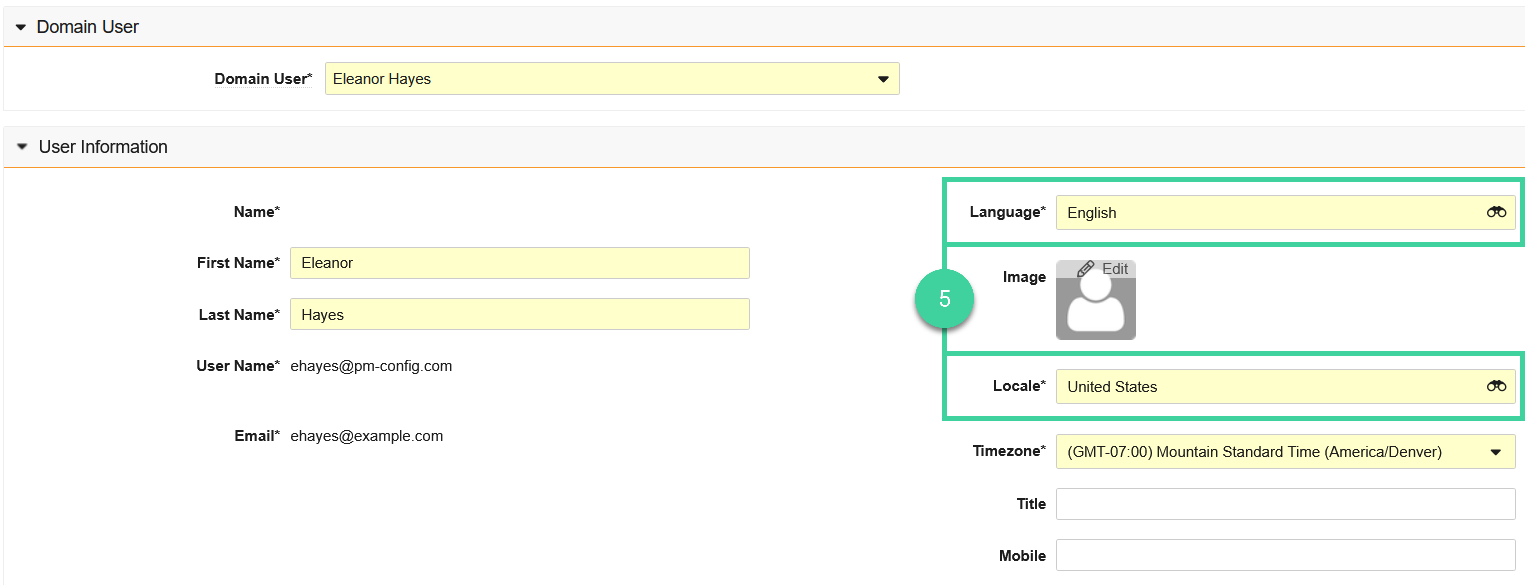1525x585 pixels.
Task: Click the Domain User dropdown arrow
Action: tap(882, 78)
